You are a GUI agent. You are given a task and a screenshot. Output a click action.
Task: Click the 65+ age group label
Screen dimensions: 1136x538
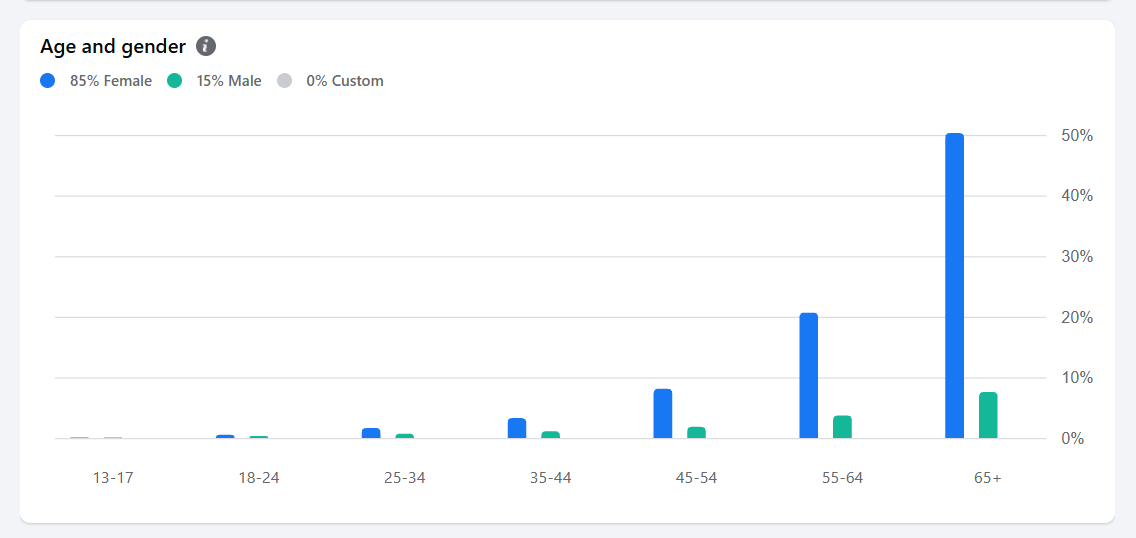pyautogui.click(x=987, y=478)
